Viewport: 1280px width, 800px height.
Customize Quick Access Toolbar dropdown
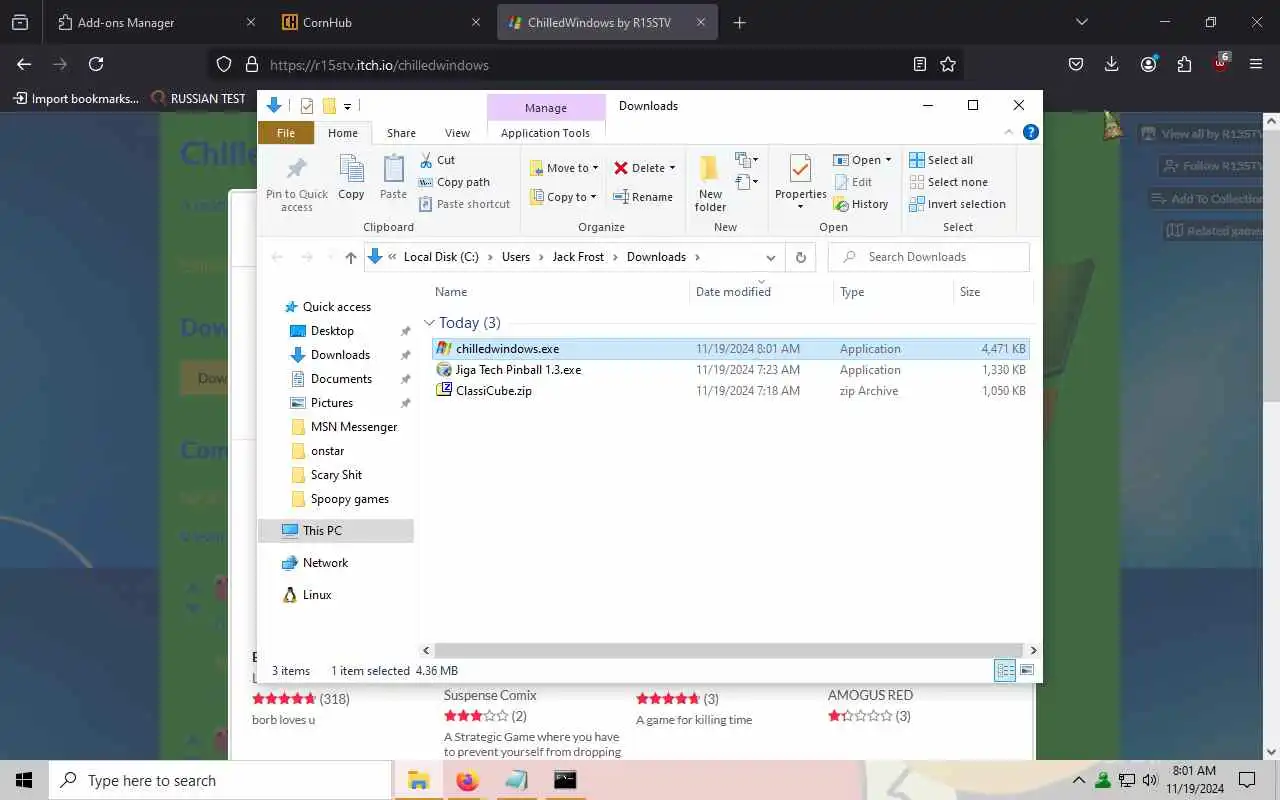pos(348,106)
